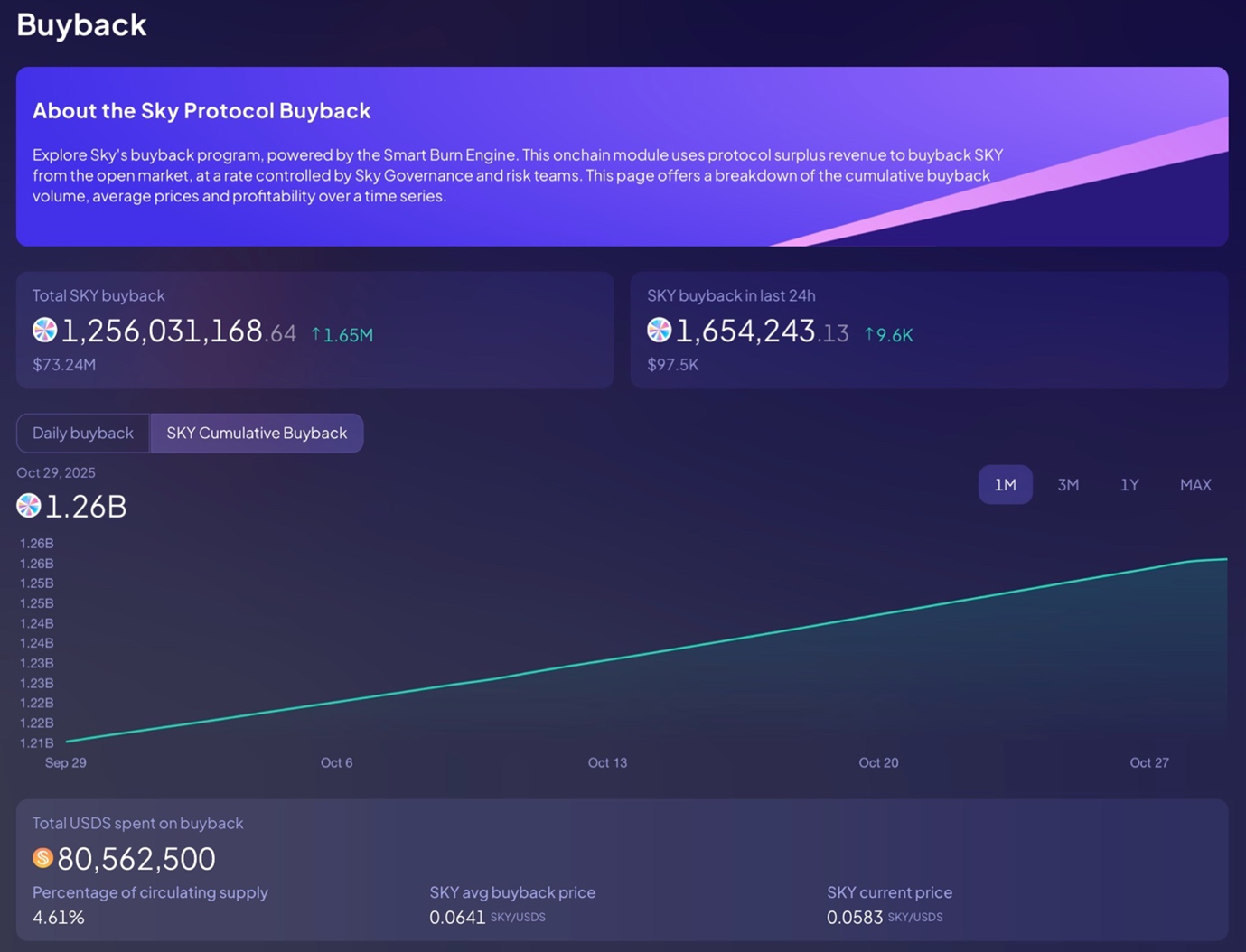Viewport: 1246px width, 952px height.
Task: Switch to the Daily buyback tab
Action: pyautogui.click(x=83, y=433)
